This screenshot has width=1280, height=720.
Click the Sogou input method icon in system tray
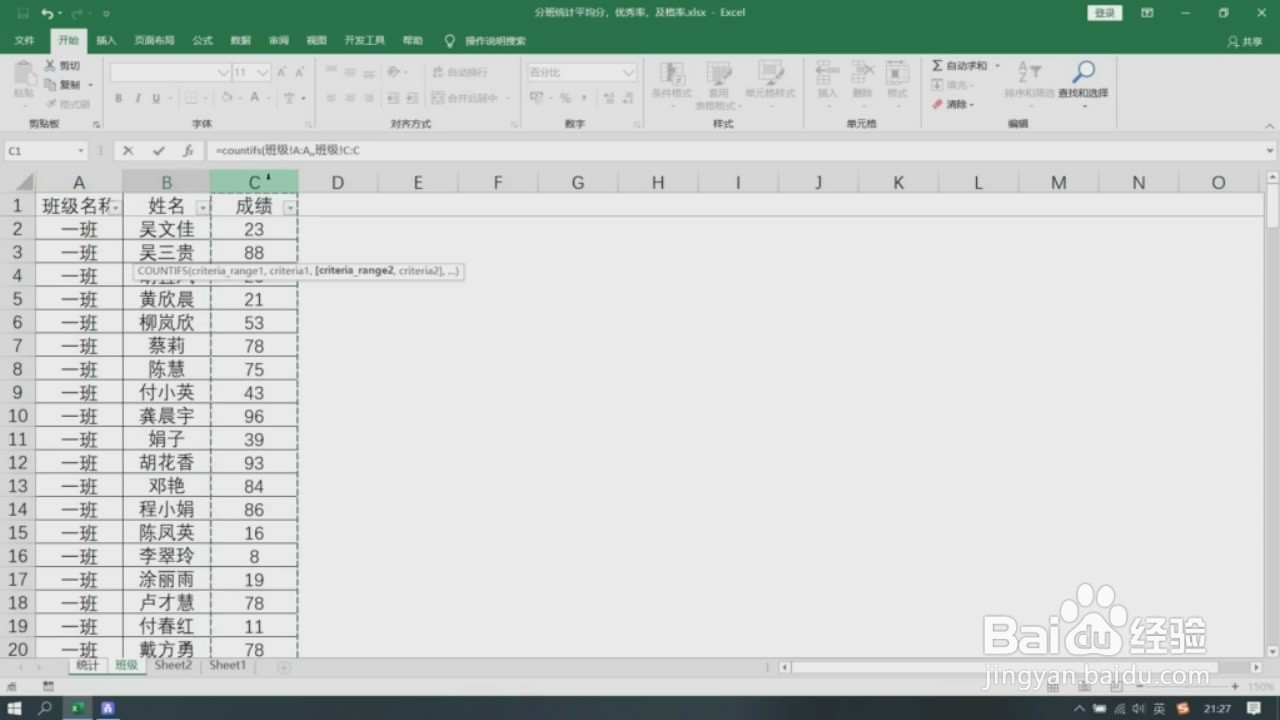pyautogui.click(x=1183, y=708)
